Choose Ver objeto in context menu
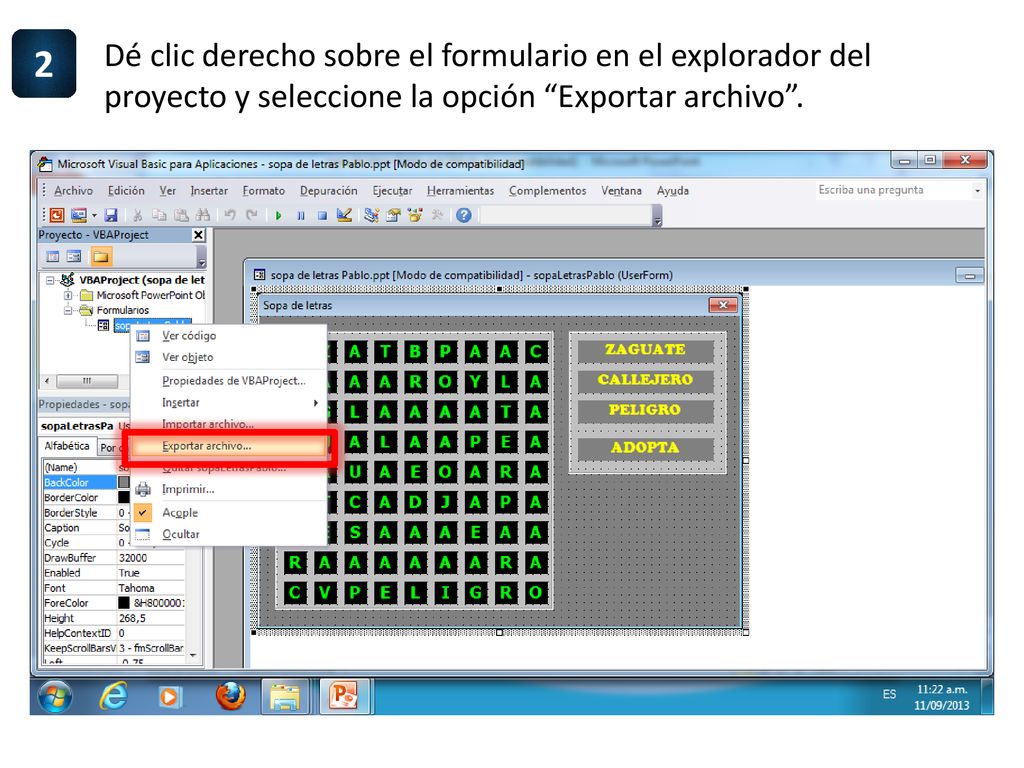1024x768 pixels. coord(229,357)
